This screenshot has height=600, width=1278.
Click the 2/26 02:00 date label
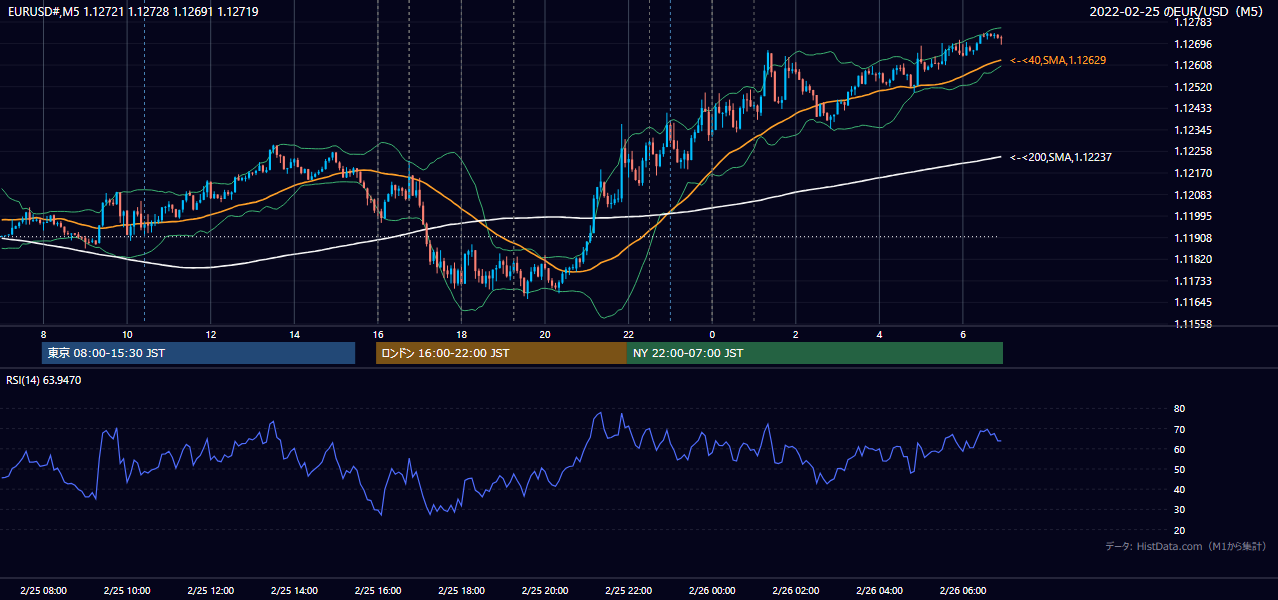tap(796, 590)
